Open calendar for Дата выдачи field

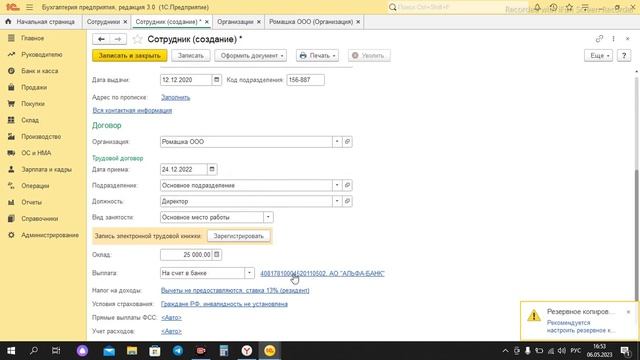(217, 80)
